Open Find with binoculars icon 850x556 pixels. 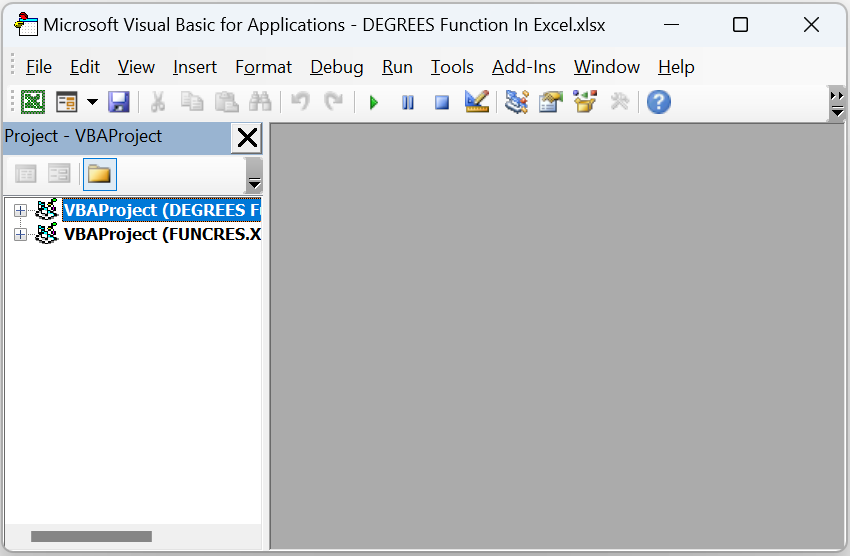coord(260,102)
